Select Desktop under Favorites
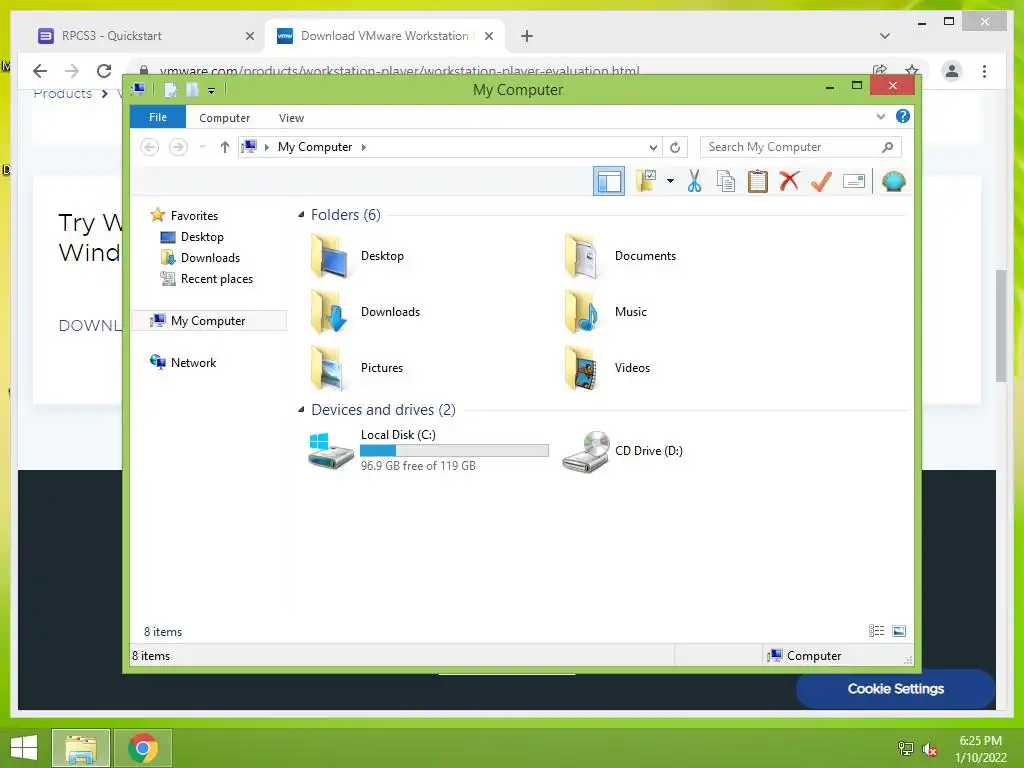1024x768 pixels. click(x=192, y=236)
